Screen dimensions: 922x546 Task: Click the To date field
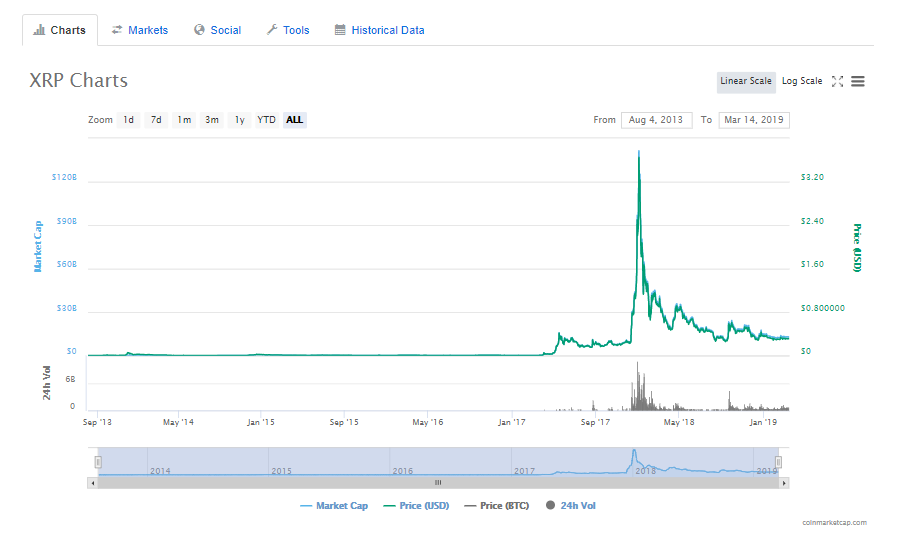(x=754, y=120)
